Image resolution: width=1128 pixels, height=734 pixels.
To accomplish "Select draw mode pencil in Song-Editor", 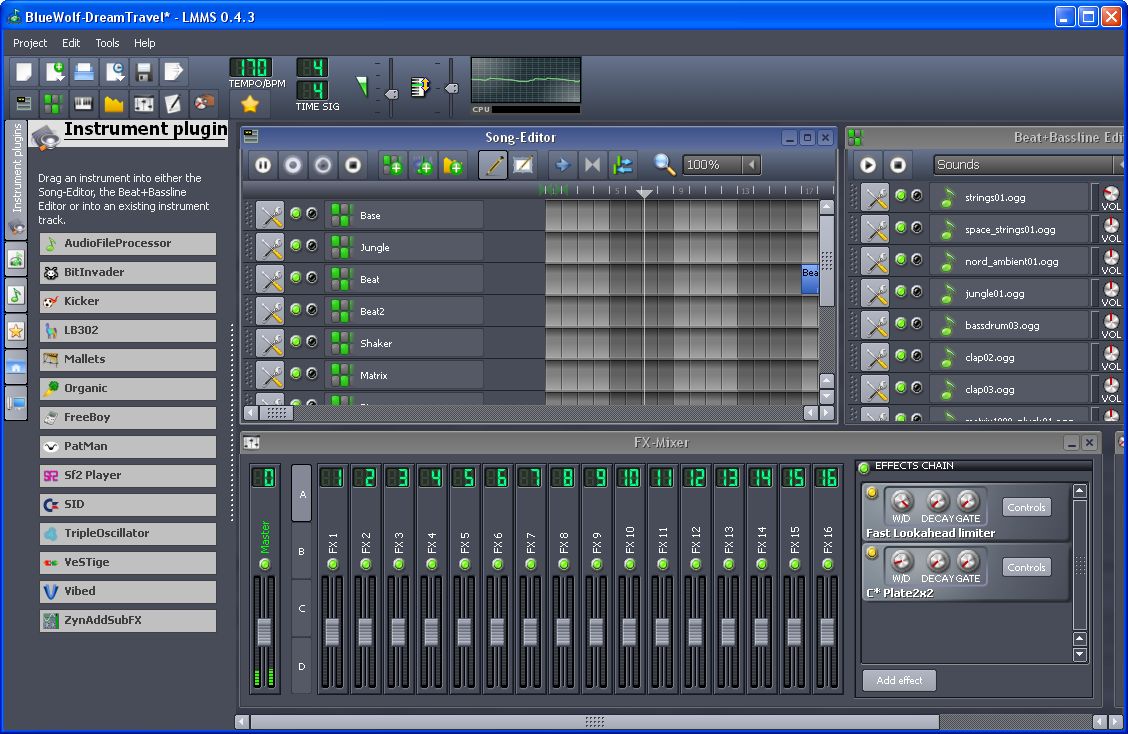I will point(494,166).
